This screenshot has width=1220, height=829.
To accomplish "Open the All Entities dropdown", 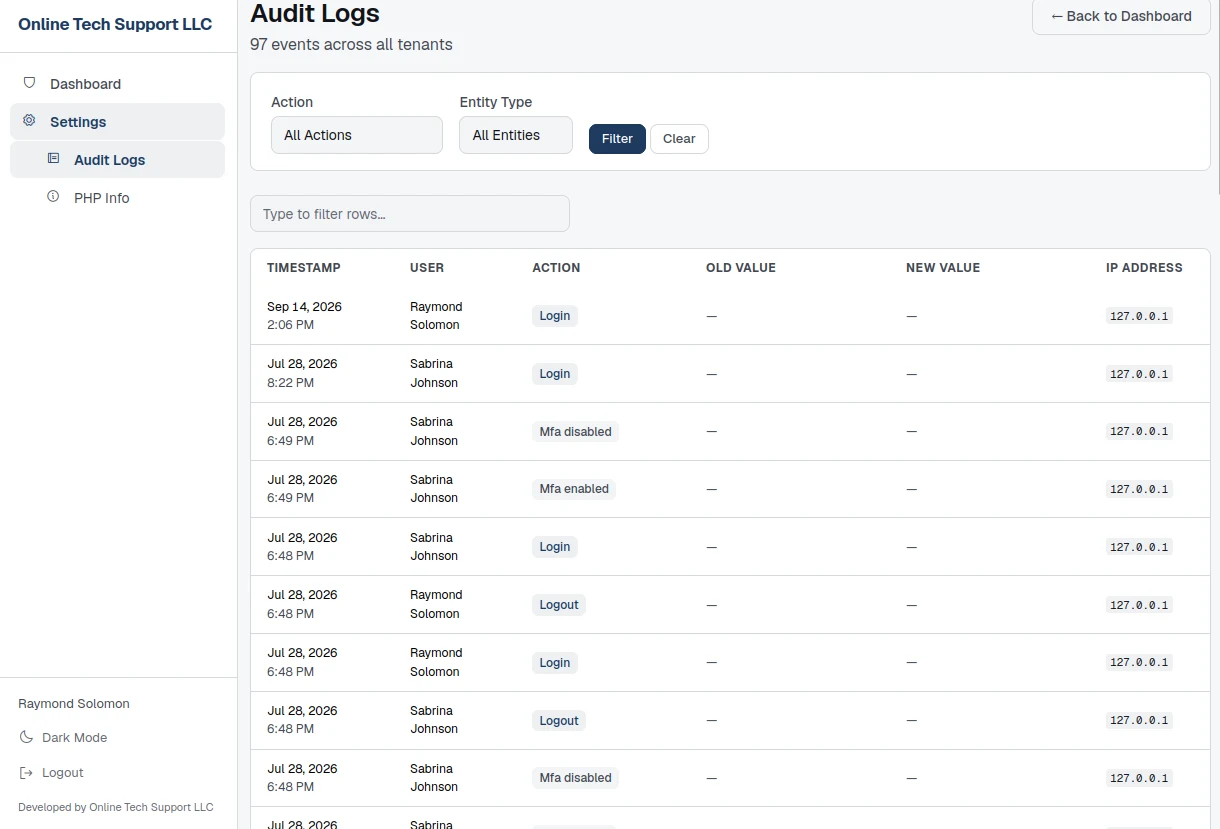I will [516, 135].
